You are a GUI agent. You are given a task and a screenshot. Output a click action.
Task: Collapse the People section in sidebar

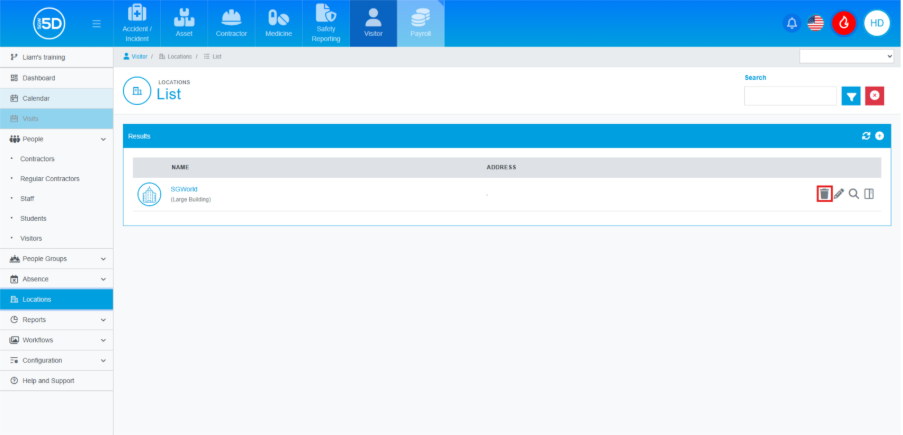(103, 139)
